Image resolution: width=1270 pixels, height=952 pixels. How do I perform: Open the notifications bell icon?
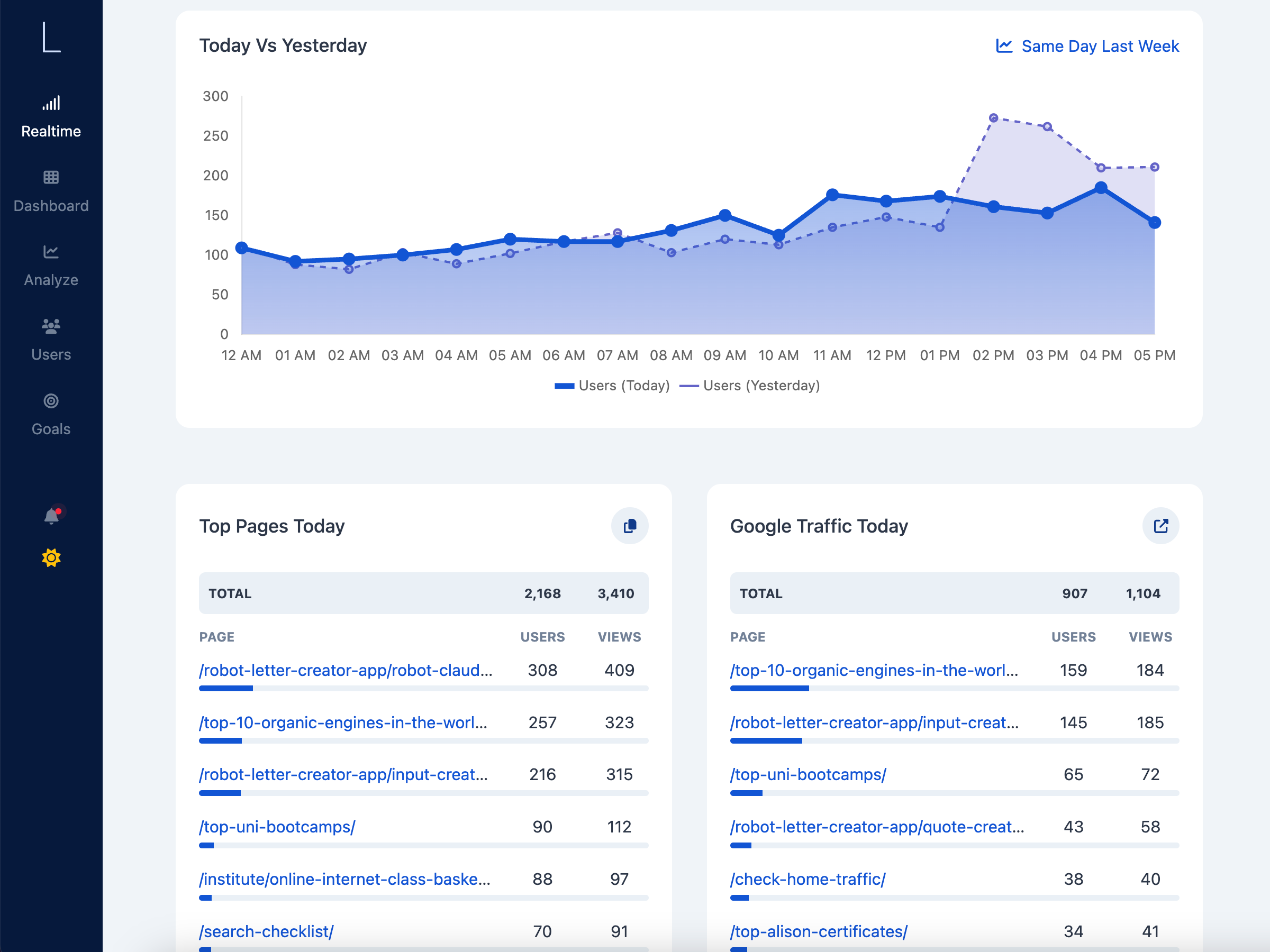(x=52, y=516)
